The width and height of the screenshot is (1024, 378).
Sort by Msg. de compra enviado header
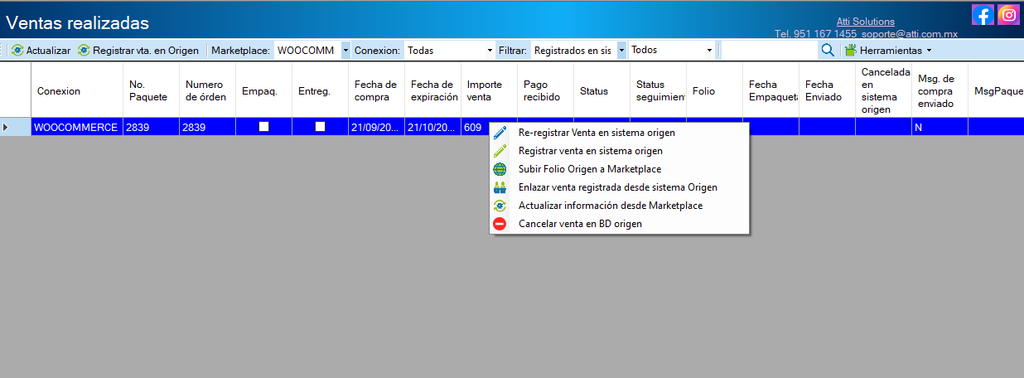pos(940,91)
